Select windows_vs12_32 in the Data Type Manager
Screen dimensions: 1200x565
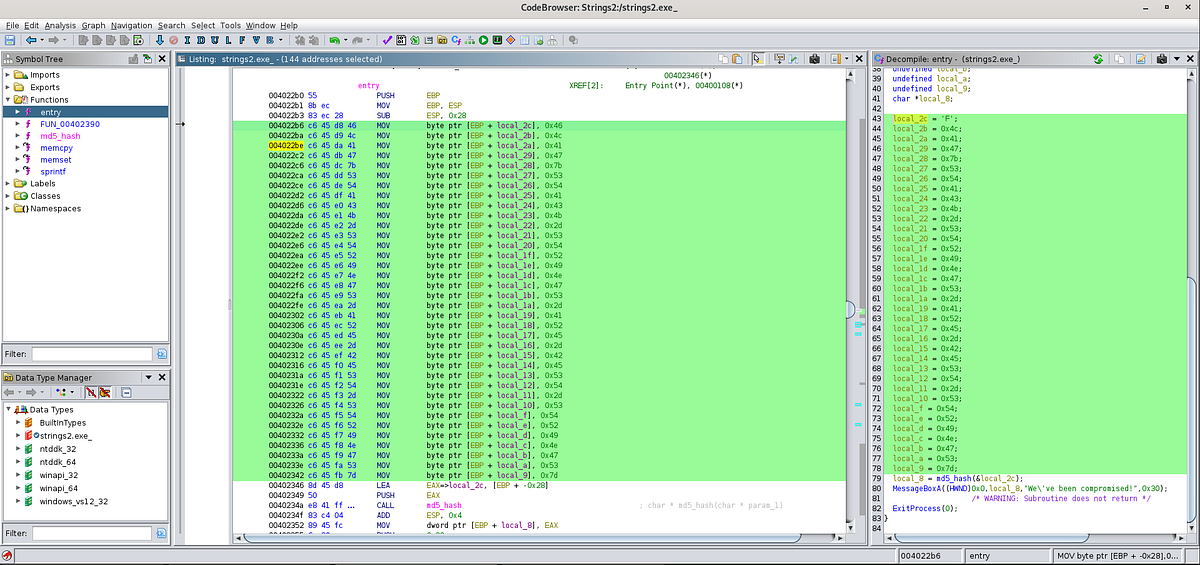(73, 501)
